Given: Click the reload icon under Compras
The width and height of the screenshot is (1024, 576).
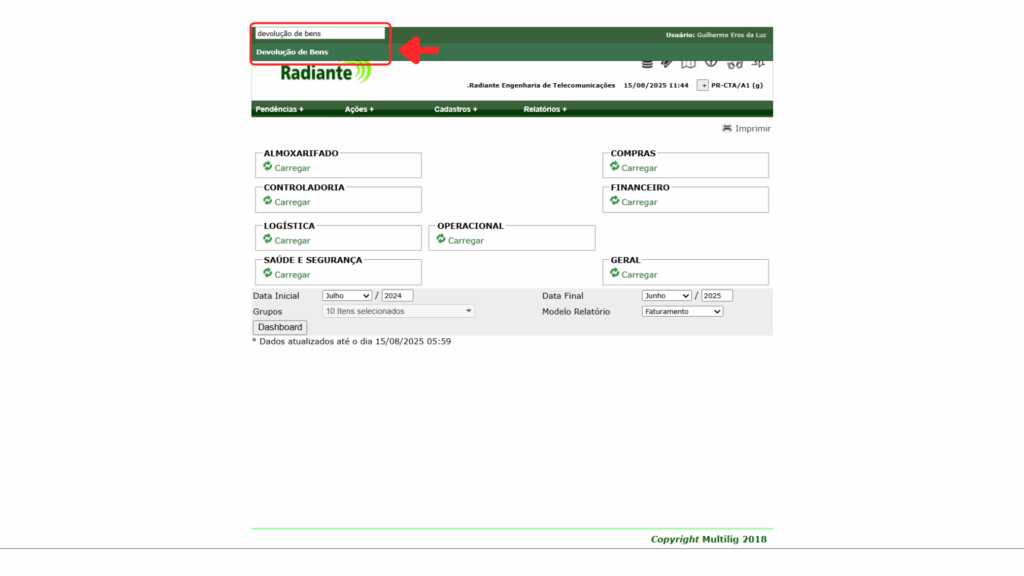Looking at the screenshot, I should point(615,167).
